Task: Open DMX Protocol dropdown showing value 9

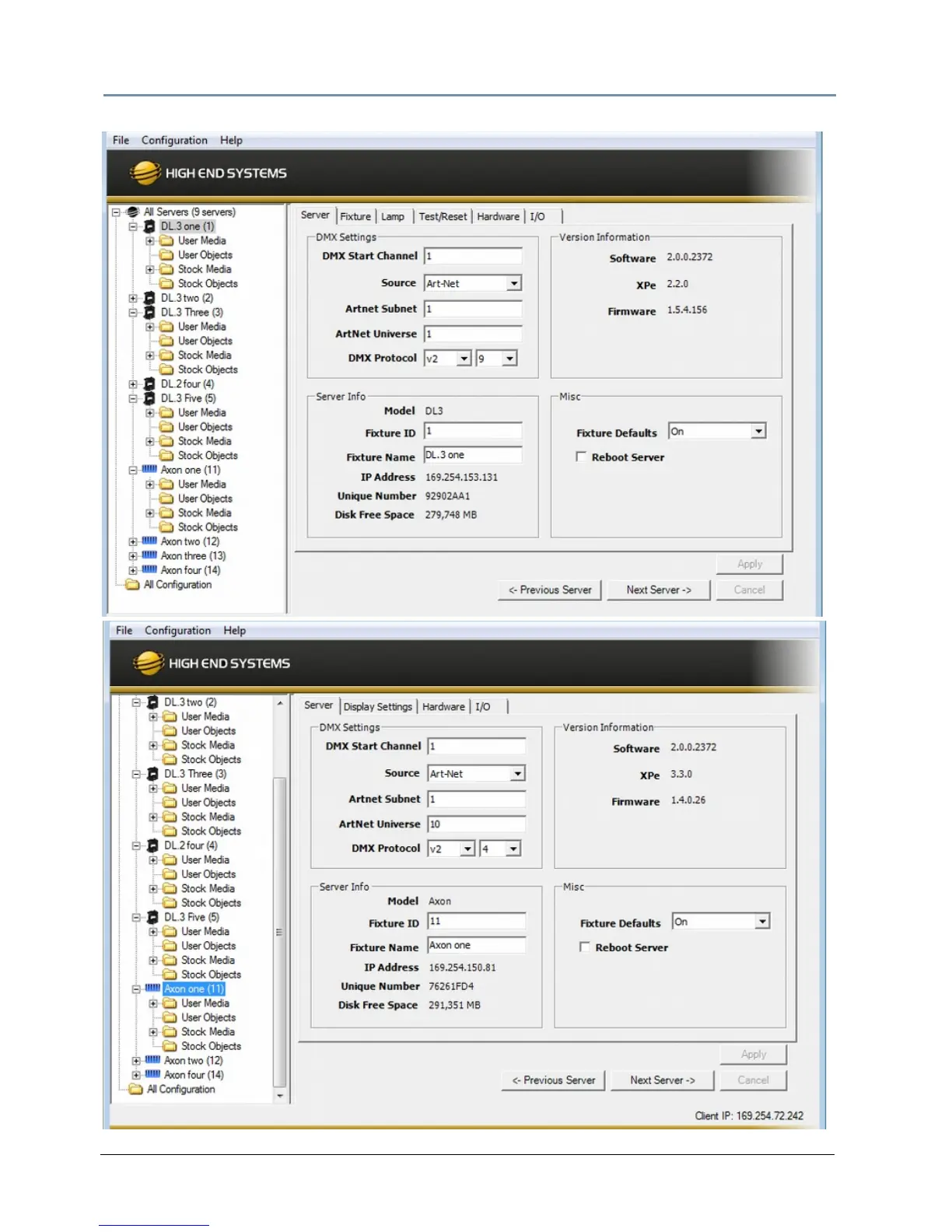Action: [509, 359]
